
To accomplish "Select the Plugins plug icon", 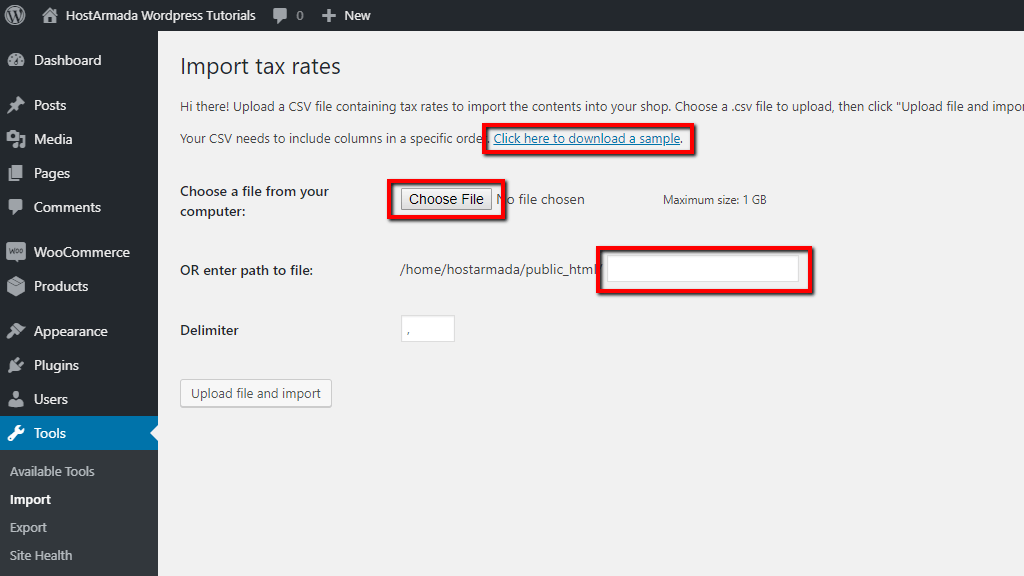I will 15,365.
